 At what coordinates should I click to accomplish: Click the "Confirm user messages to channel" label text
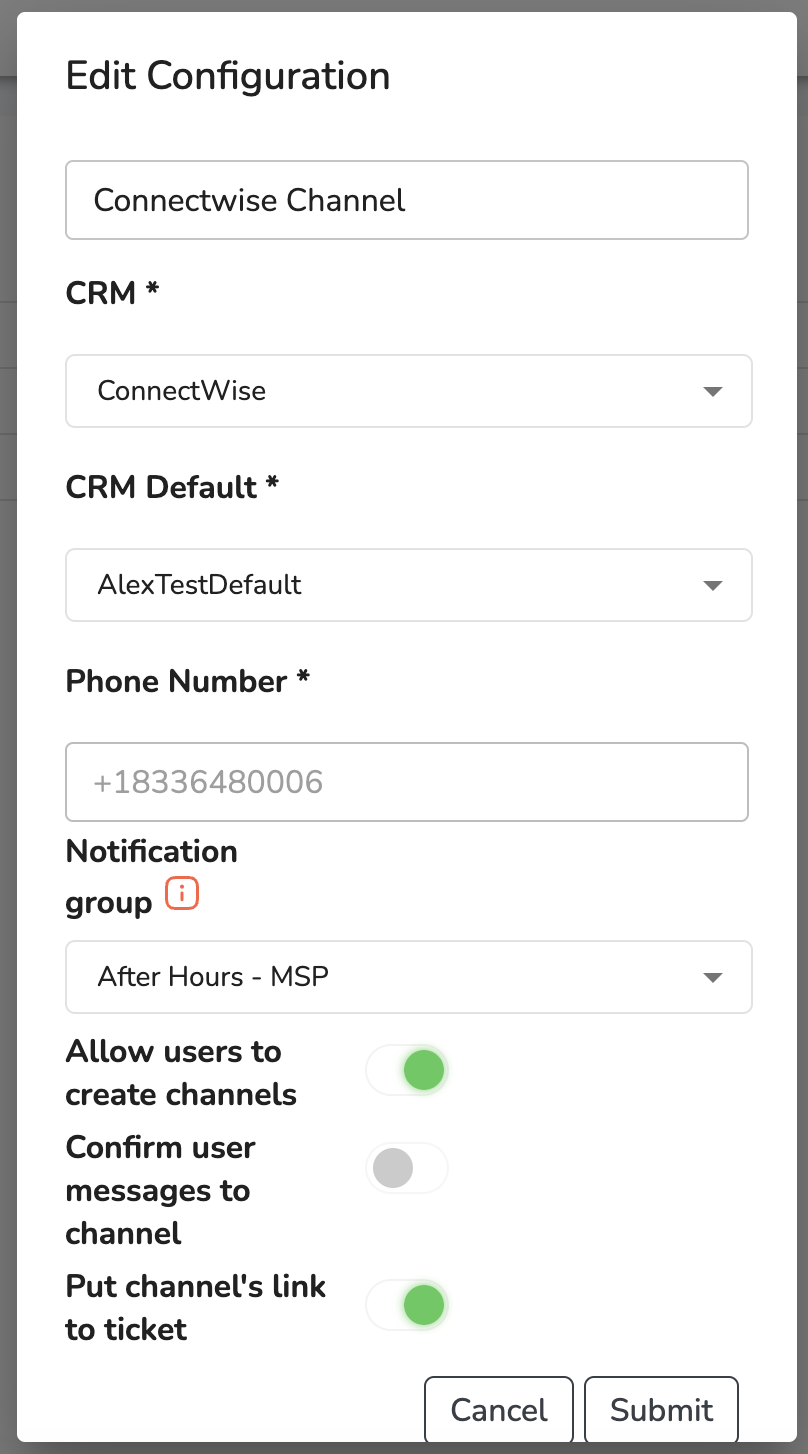[160, 1190]
